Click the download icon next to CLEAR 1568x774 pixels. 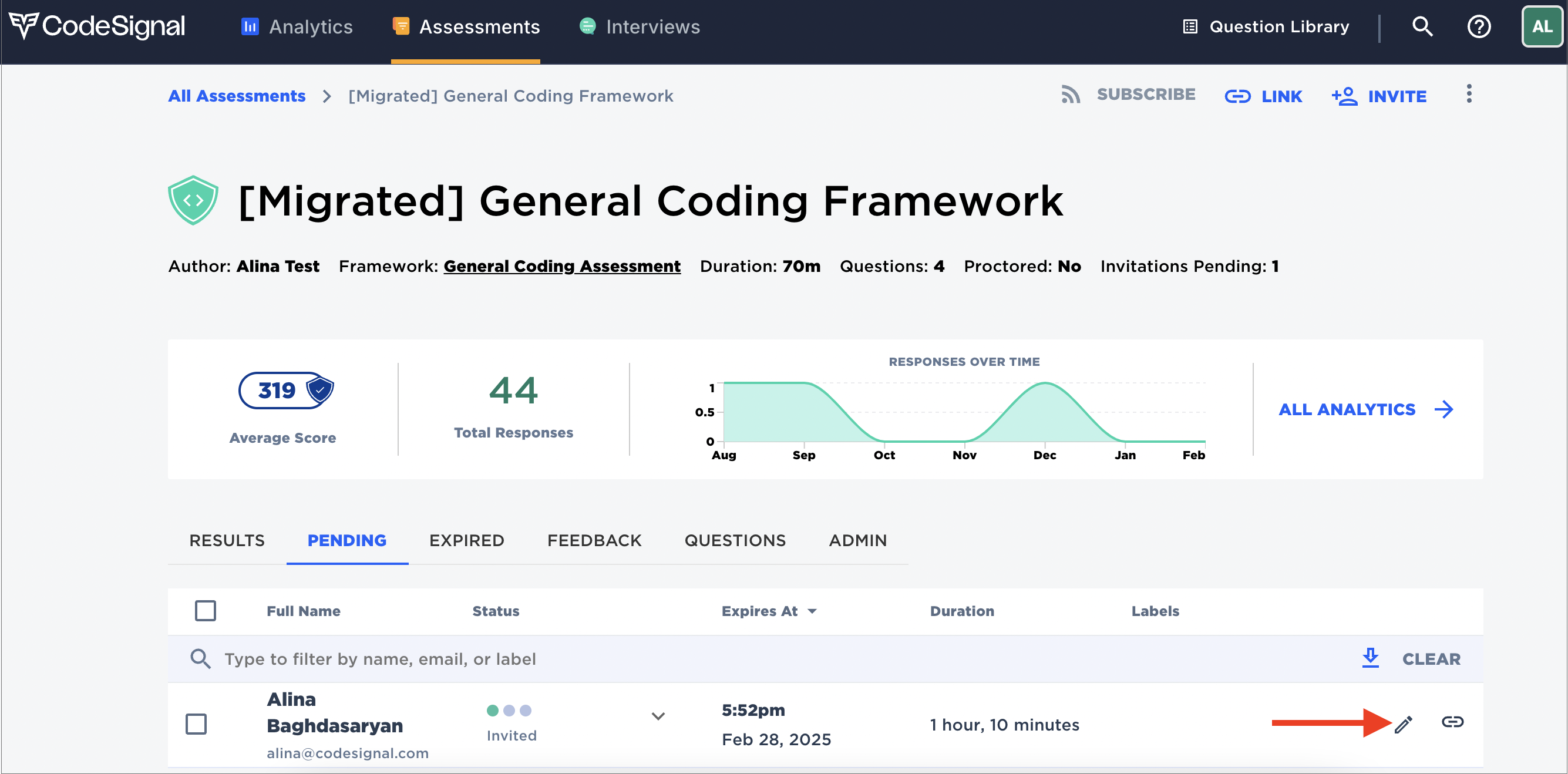pyautogui.click(x=1370, y=658)
